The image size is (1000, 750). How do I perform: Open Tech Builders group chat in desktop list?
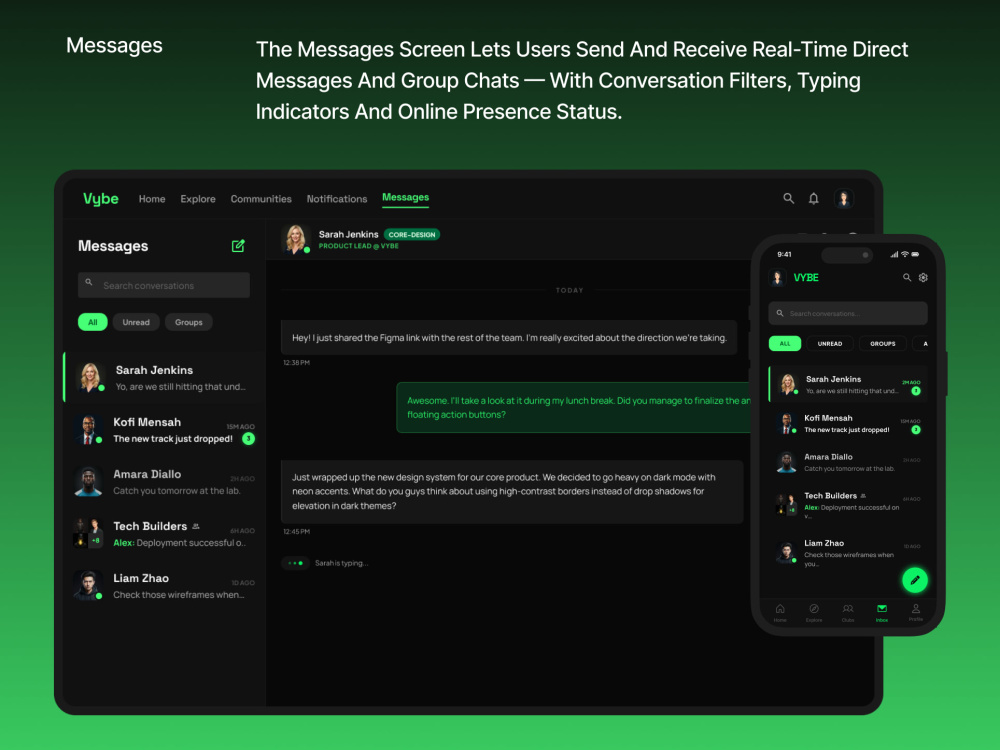(164, 534)
